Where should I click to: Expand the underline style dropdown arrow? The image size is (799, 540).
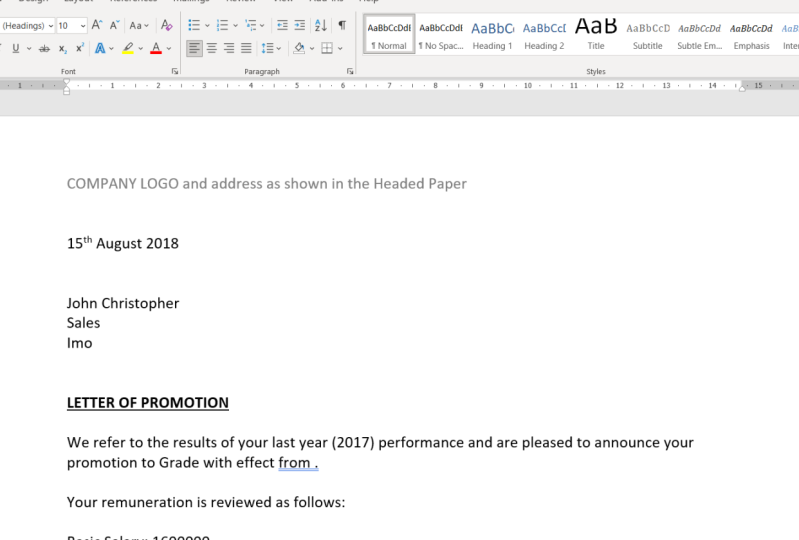pyautogui.click(x=29, y=48)
